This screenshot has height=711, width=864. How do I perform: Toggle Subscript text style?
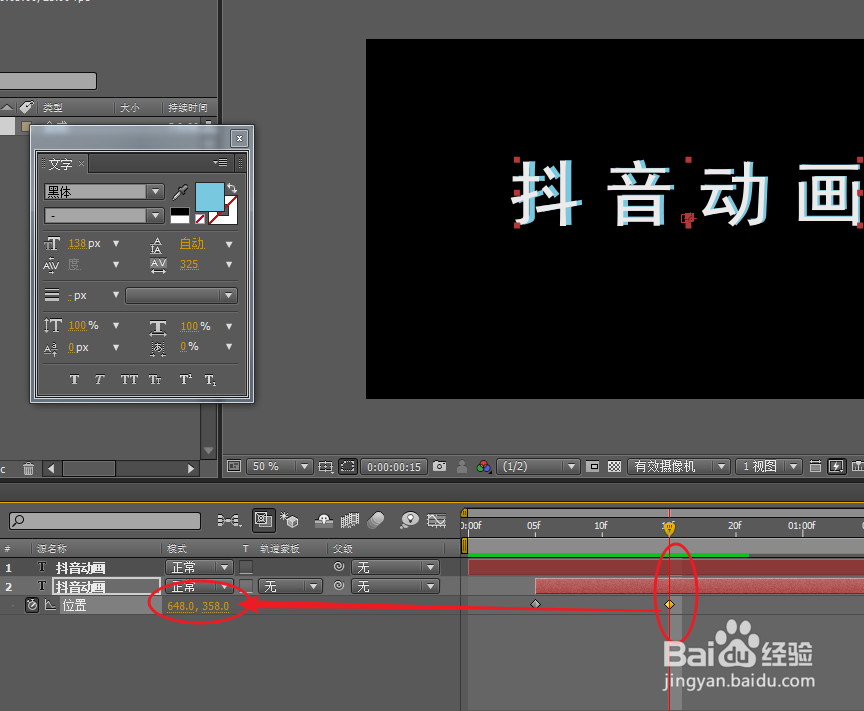point(210,379)
